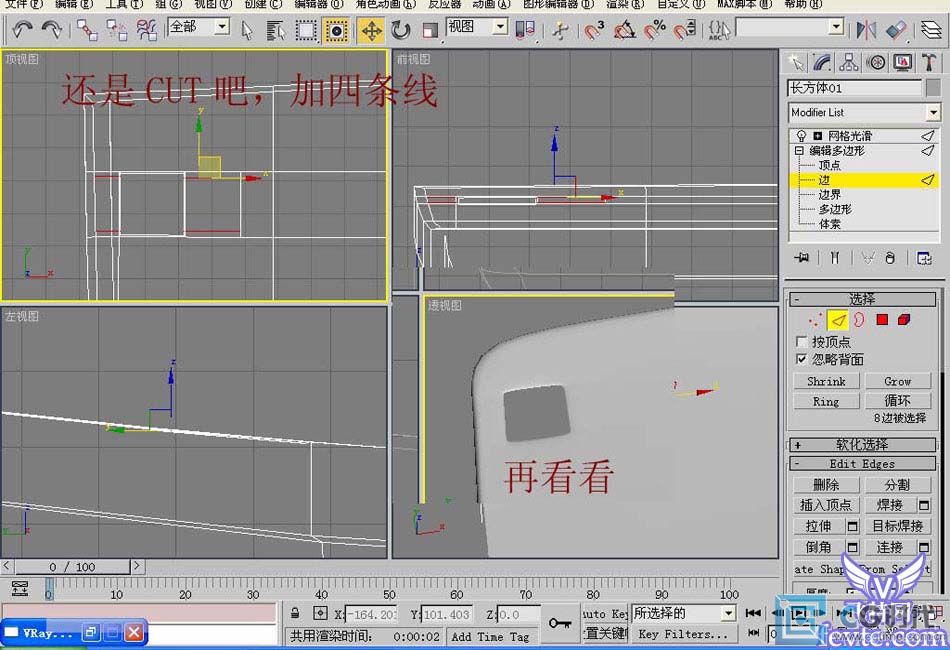This screenshot has height=650, width=950.
Task: Select 多边形 sub-object in modifier stack
Action: point(835,209)
